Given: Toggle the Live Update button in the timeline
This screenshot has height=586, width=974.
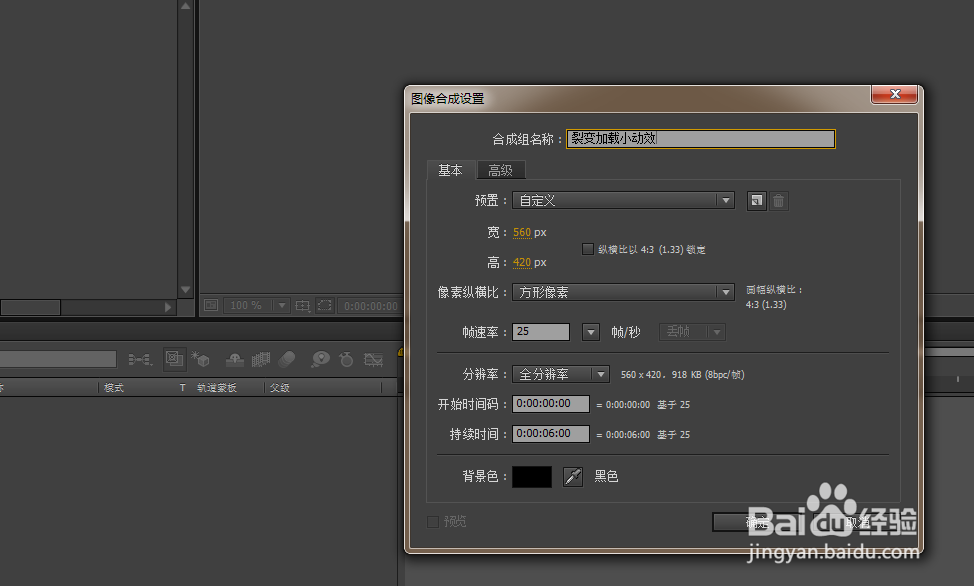Looking at the screenshot, I should click(x=174, y=359).
